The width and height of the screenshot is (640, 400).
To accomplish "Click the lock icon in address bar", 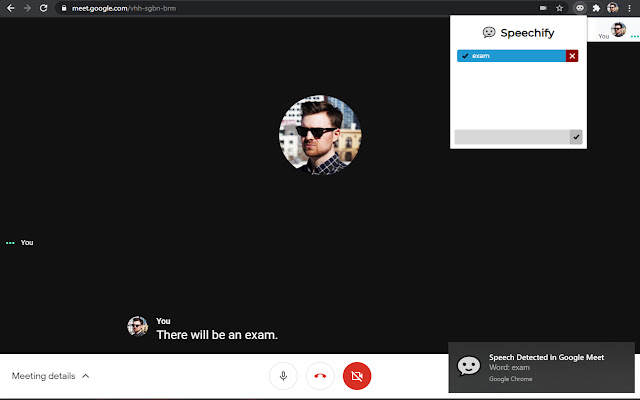I will (64, 8).
